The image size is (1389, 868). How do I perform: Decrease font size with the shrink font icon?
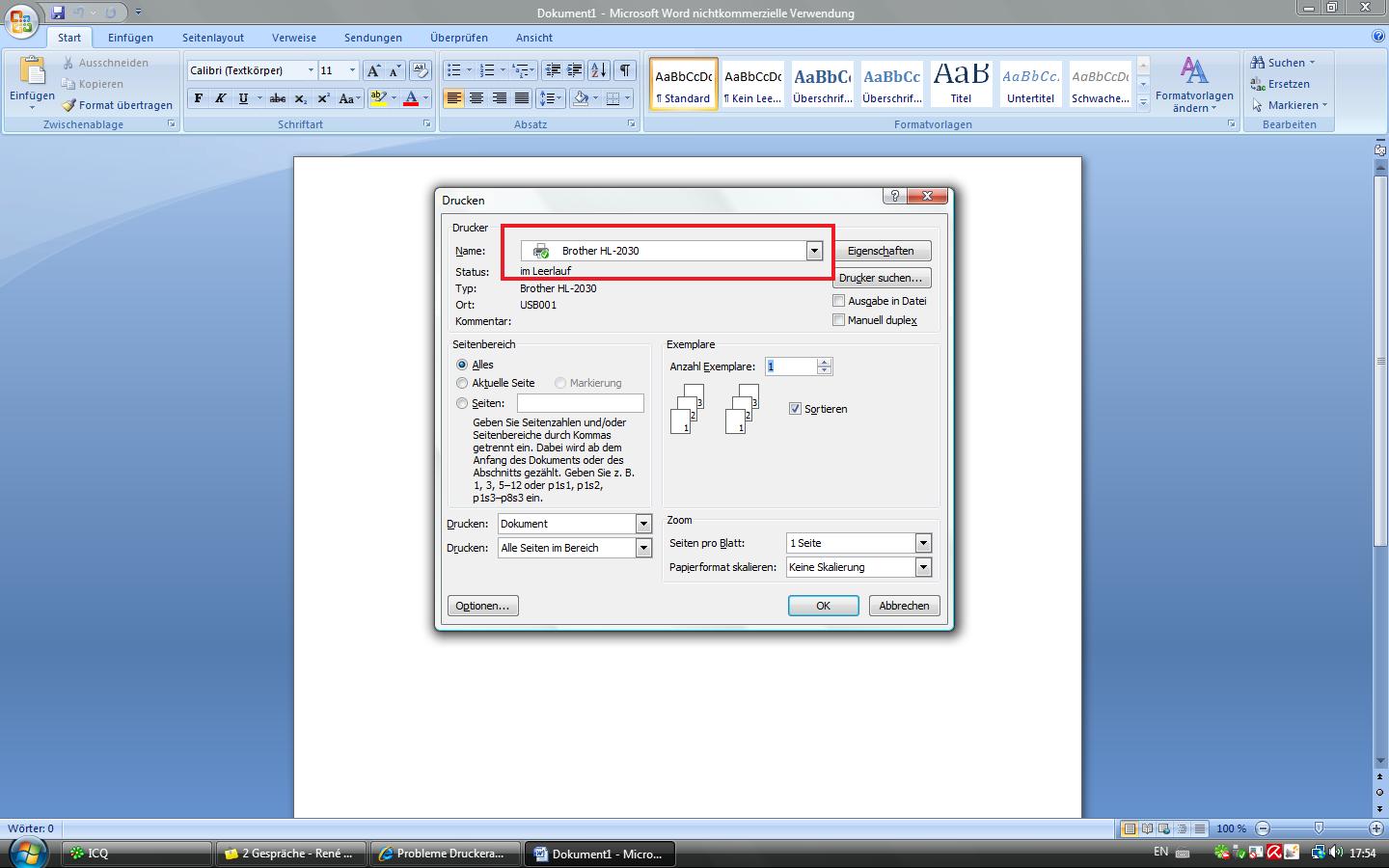point(395,70)
